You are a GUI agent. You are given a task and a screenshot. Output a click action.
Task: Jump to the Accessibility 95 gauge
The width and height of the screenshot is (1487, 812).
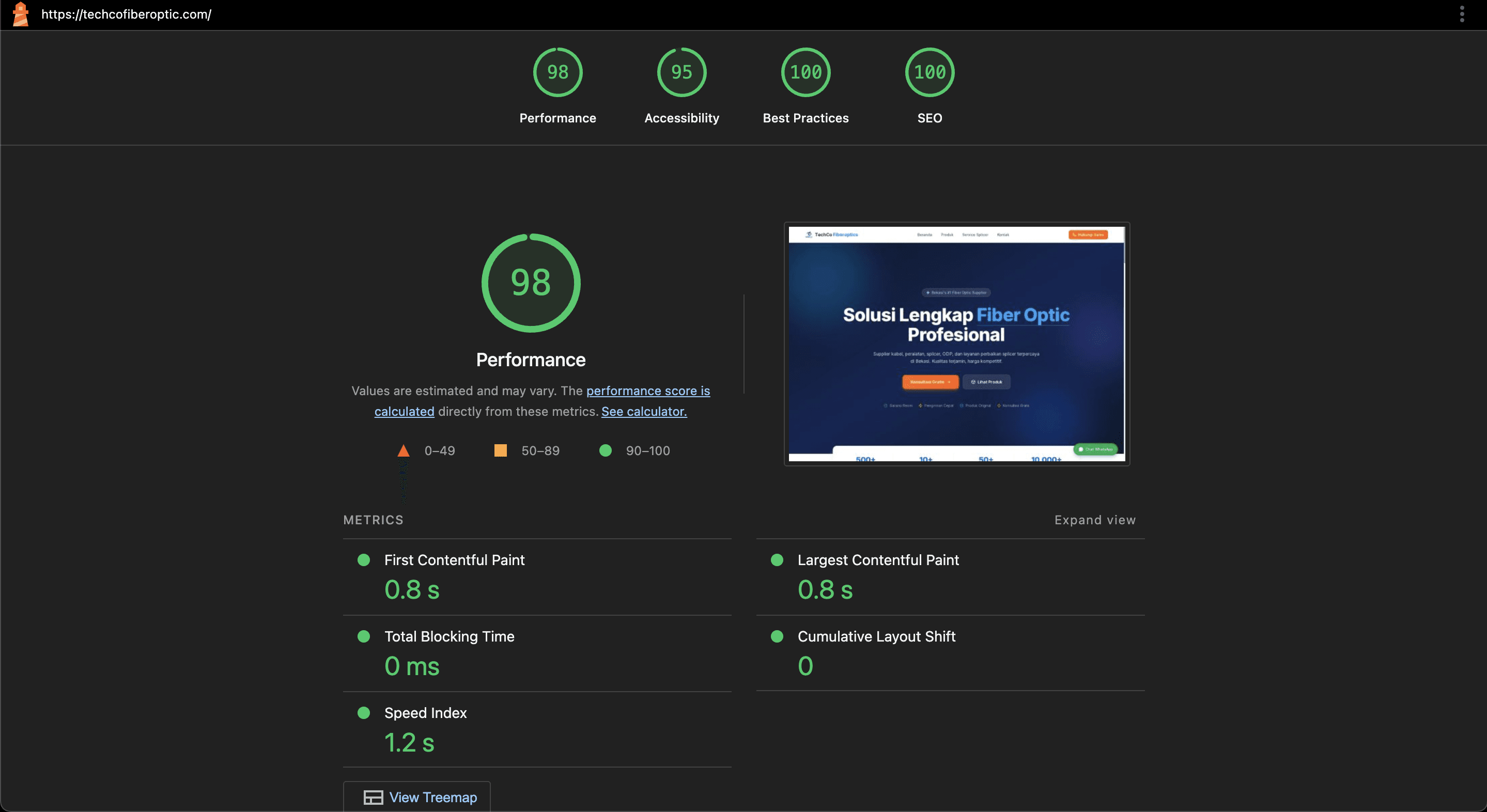[681, 73]
